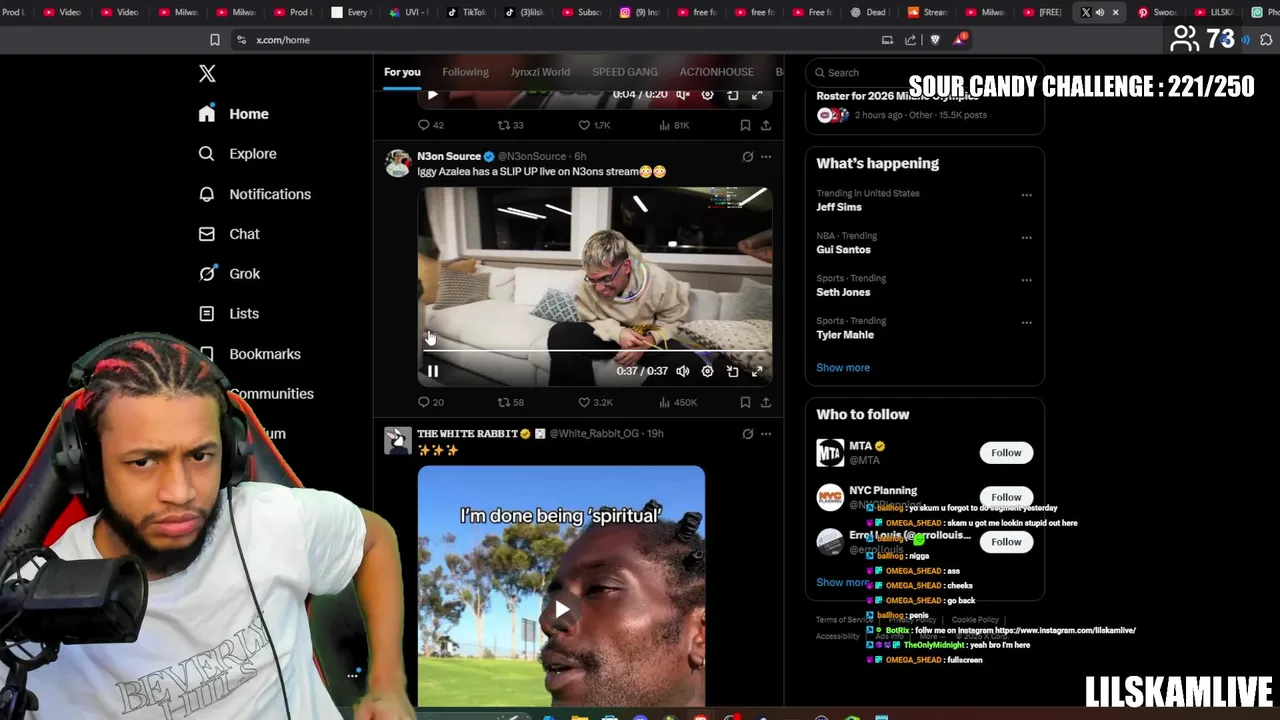1280x720 pixels.
Task: Switch to the For you tab
Action: click(402, 72)
